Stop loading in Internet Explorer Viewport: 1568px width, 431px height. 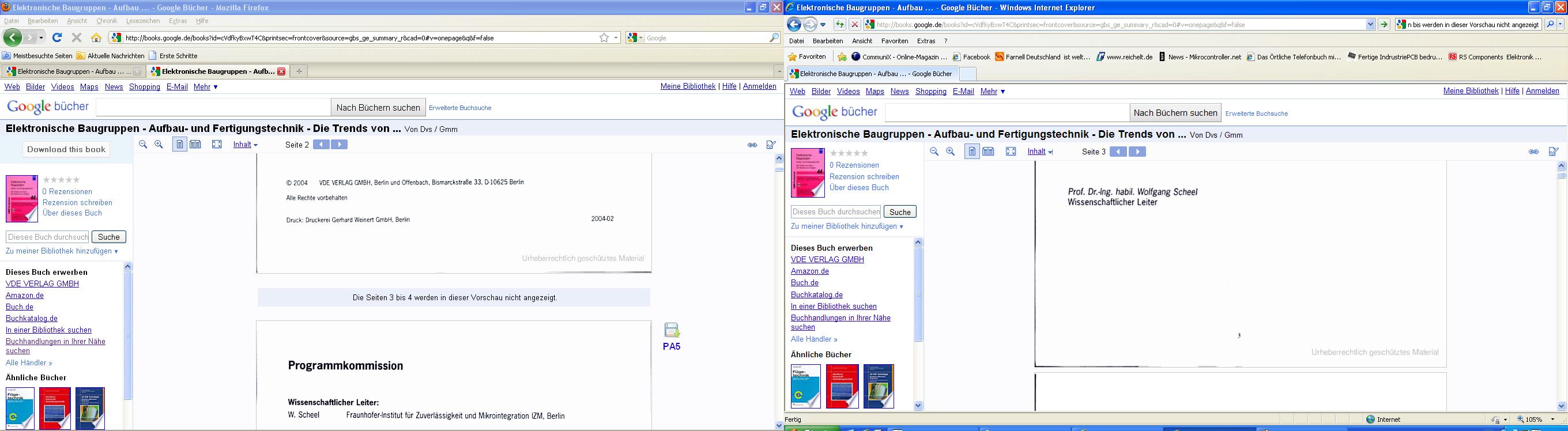coord(854,24)
